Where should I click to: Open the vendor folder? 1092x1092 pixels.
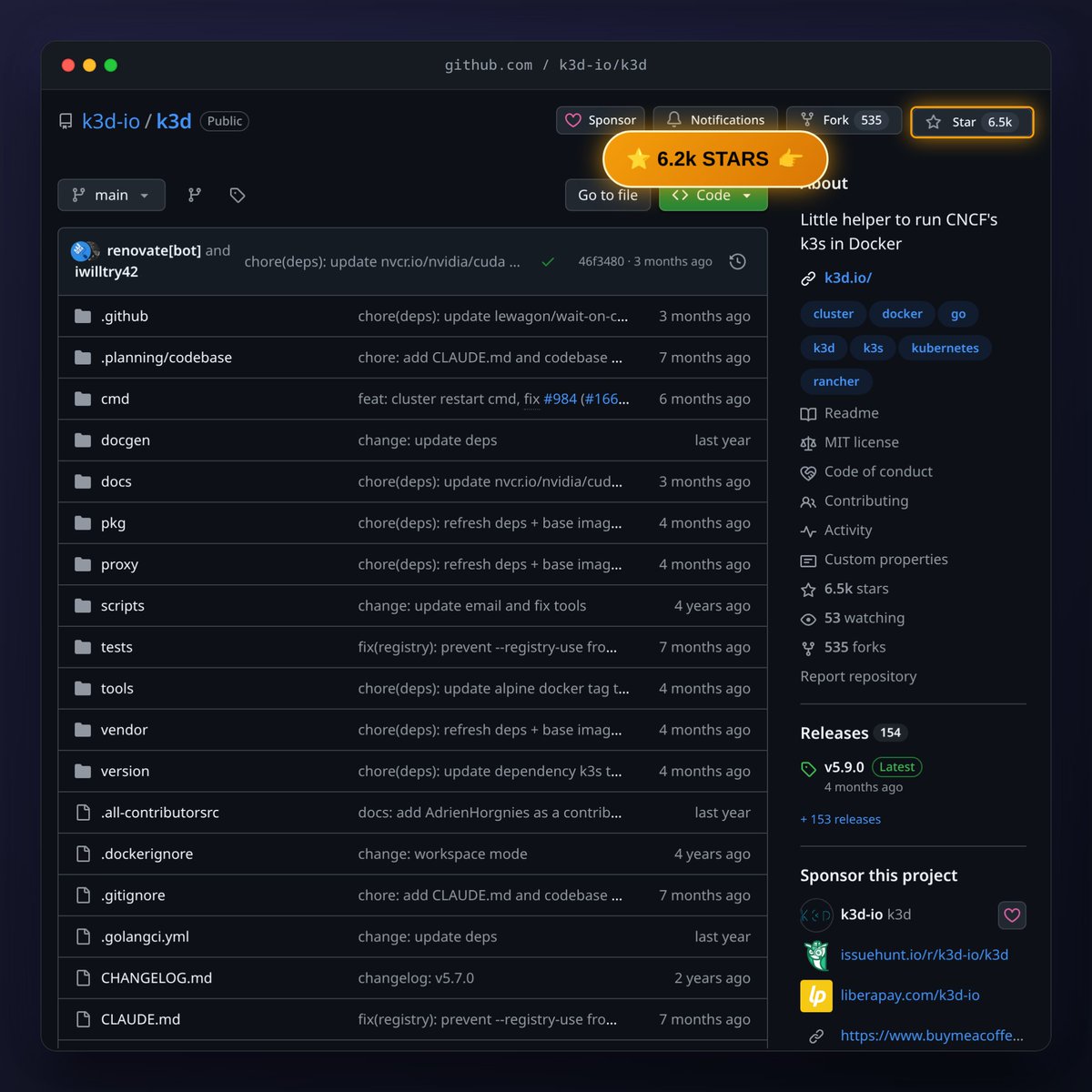(x=124, y=730)
